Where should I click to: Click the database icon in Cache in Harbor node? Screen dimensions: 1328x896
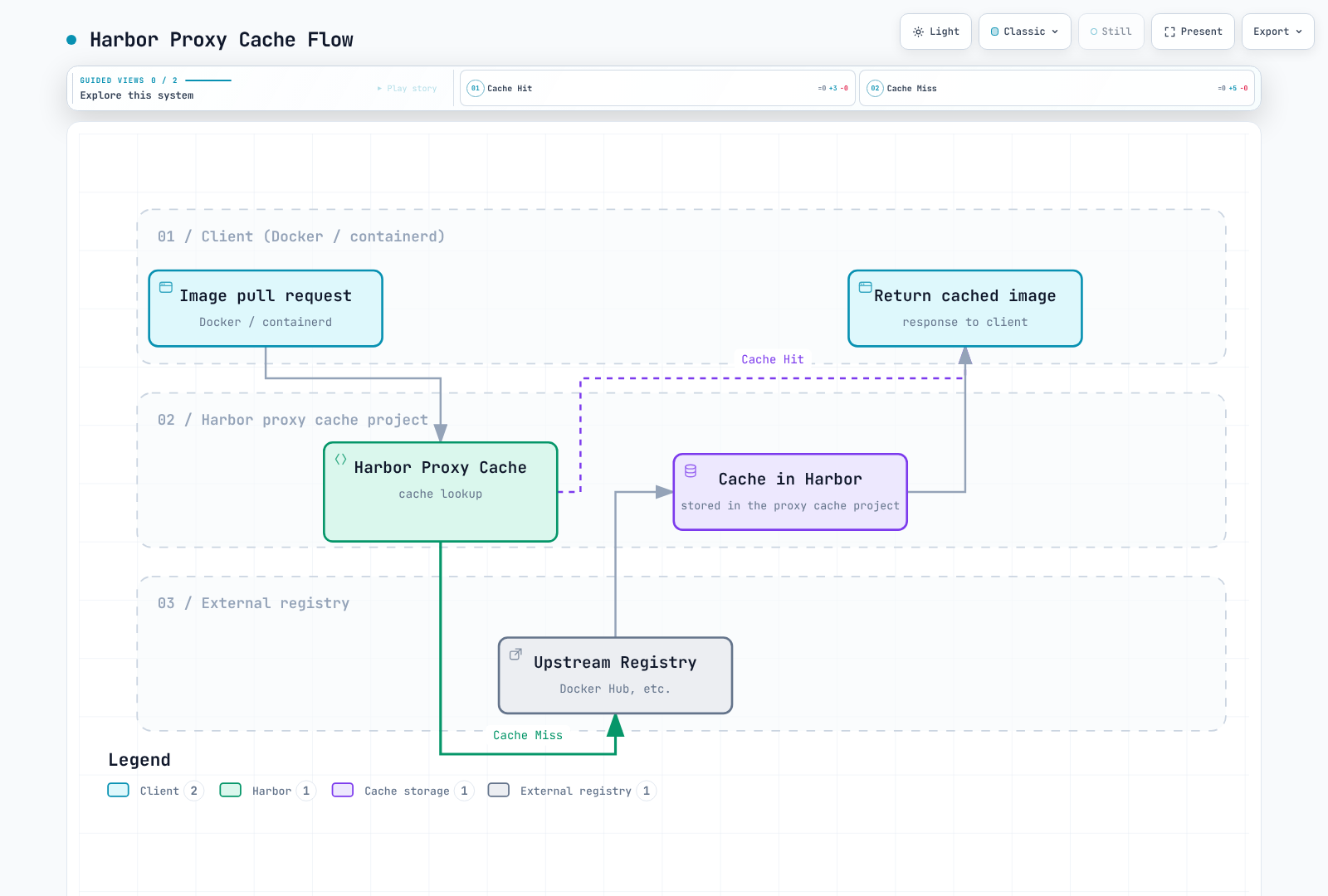click(x=691, y=470)
